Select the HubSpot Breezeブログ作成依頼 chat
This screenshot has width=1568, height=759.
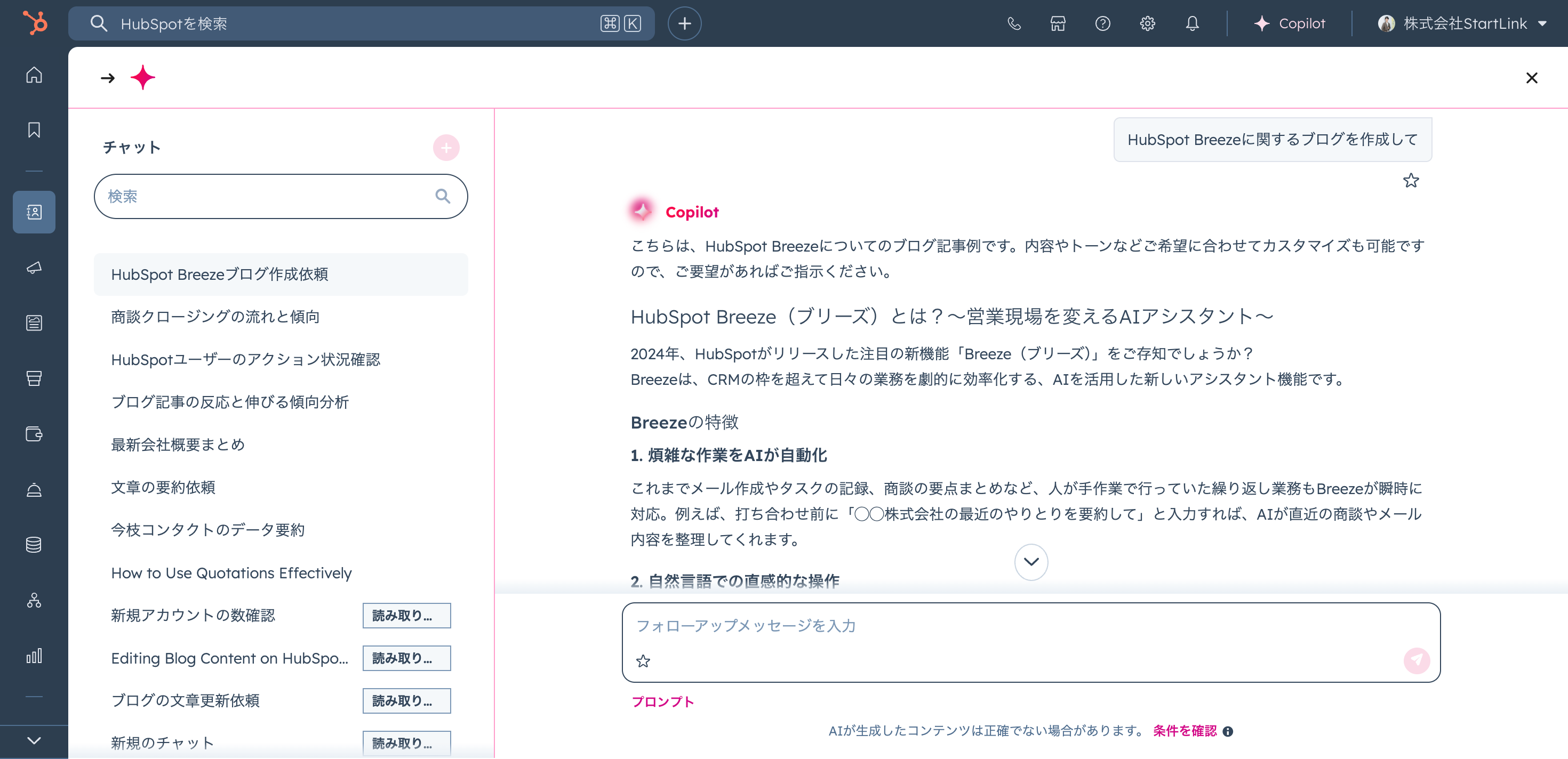pos(220,274)
